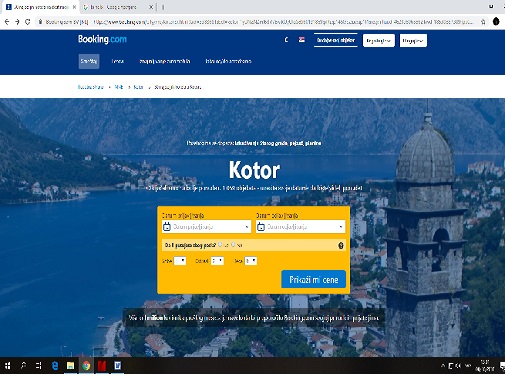Open Task View on the taskbar
The height and width of the screenshot is (375, 505).
coord(39,366)
